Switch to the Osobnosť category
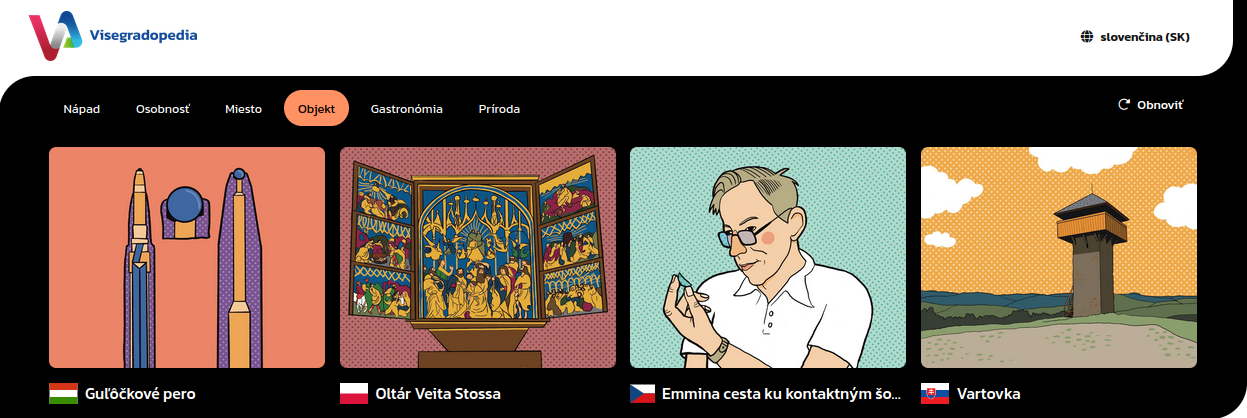Viewport: 1247px width, 418px height. pos(163,108)
